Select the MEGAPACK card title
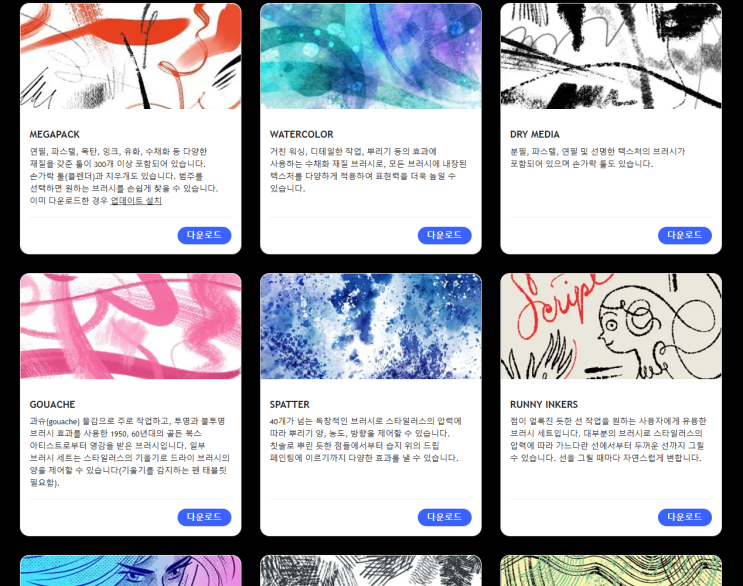743x586 pixels. click(54, 135)
